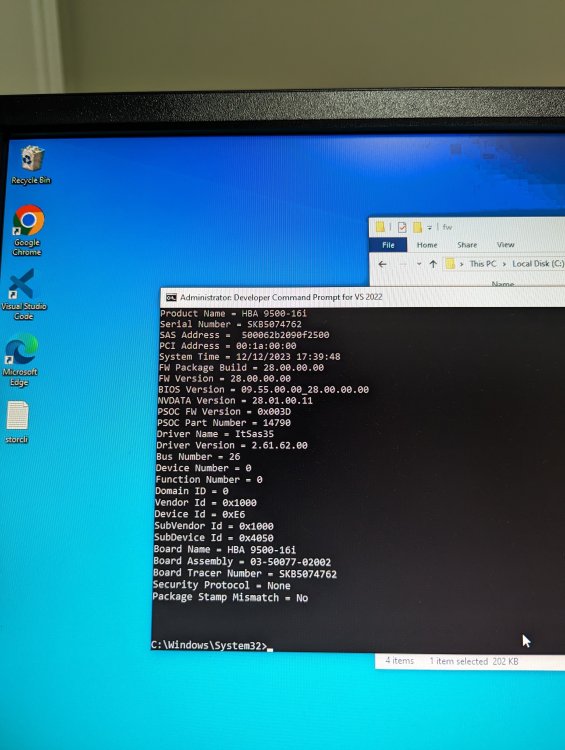
Task: Click the Name column header in Explorer
Action: (x=503, y=284)
